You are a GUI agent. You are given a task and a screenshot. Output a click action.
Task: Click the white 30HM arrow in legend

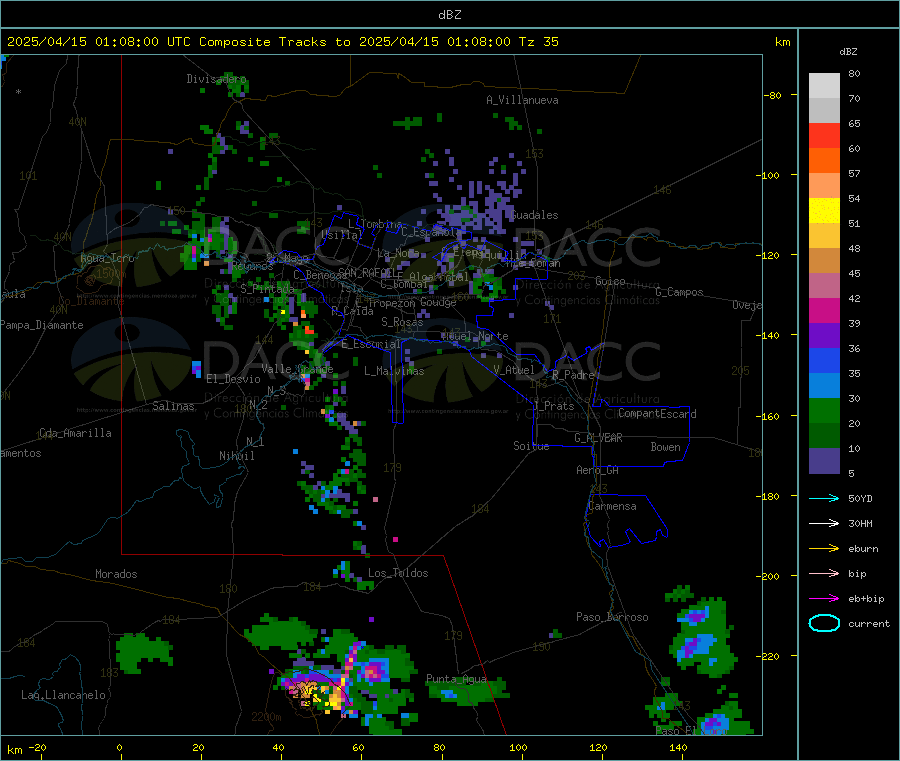(824, 523)
